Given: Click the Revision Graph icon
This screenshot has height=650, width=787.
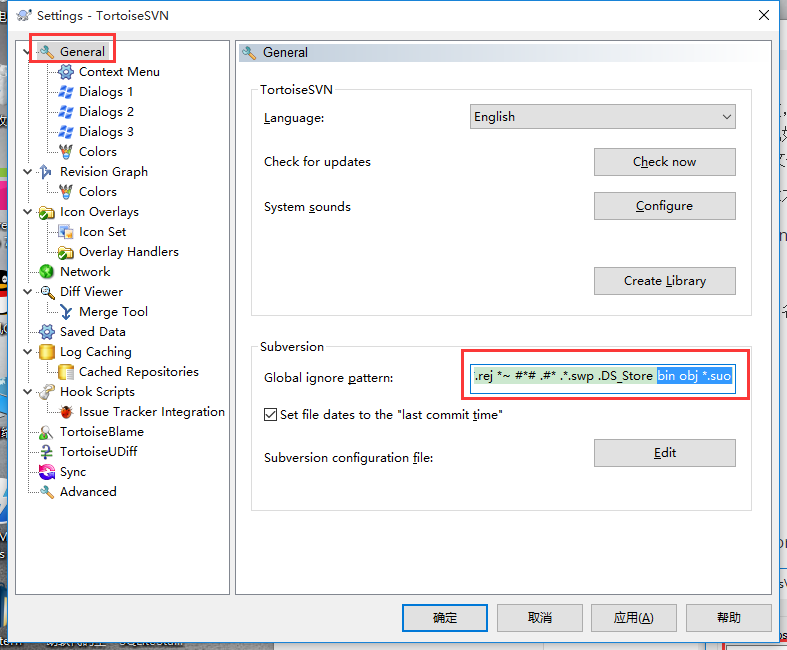Looking at the screenshot, I should [x=46, y=172].
